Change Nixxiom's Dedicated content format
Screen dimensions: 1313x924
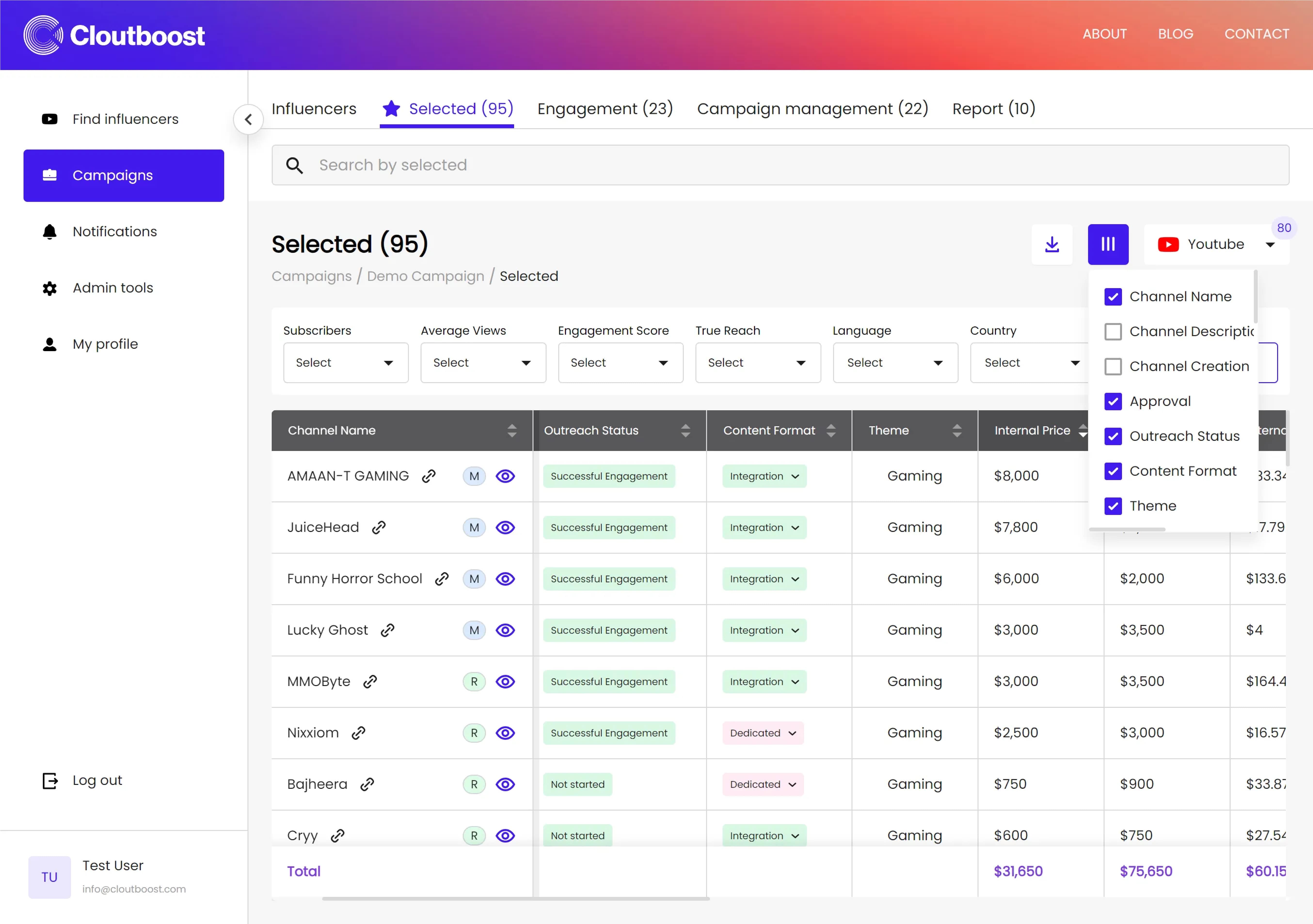tap(763, 733)
